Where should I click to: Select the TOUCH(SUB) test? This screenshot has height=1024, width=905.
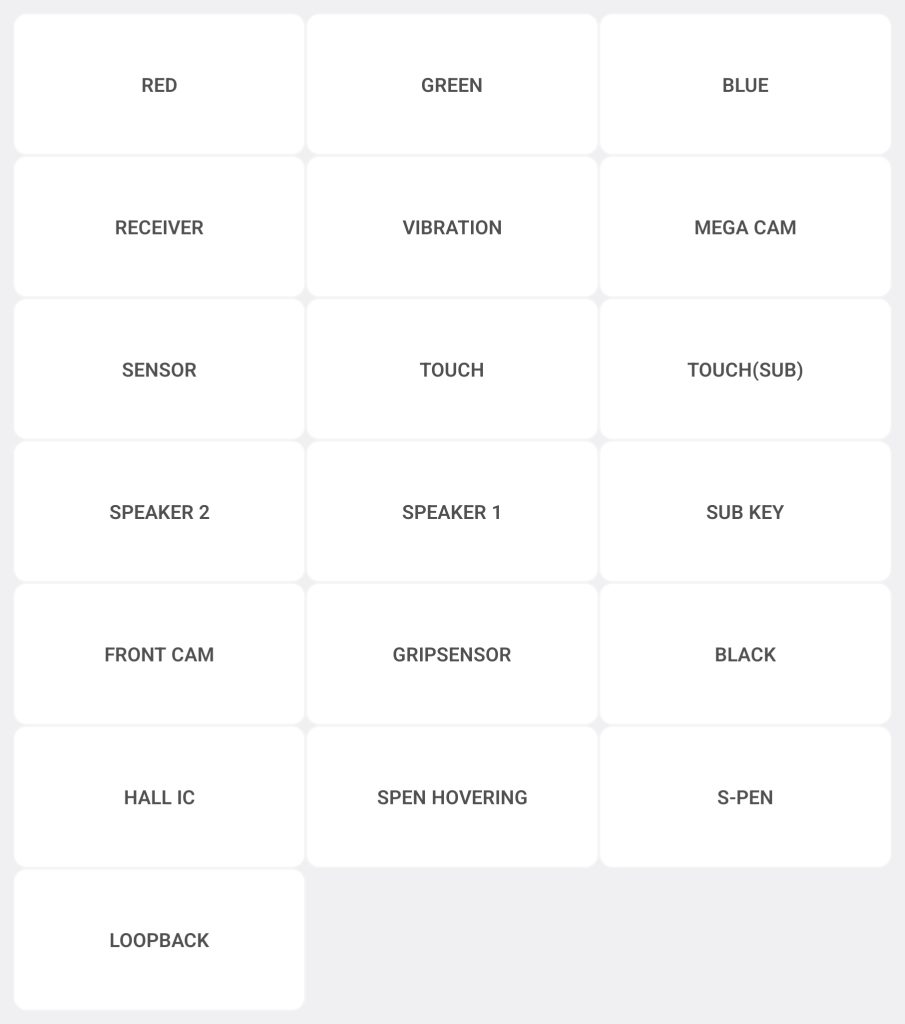click(x=745, y=370)
